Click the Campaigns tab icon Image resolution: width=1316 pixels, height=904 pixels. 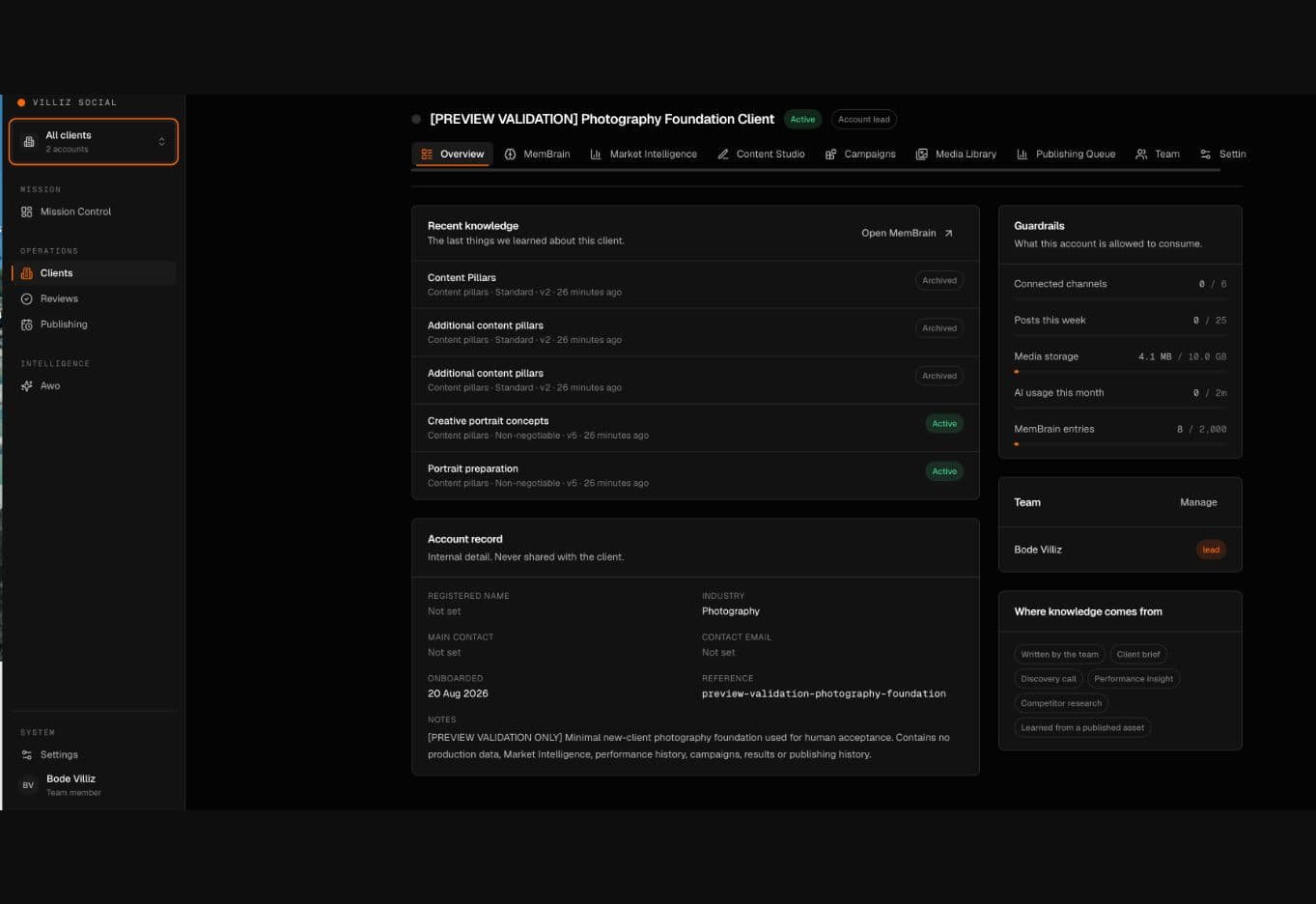830,155
